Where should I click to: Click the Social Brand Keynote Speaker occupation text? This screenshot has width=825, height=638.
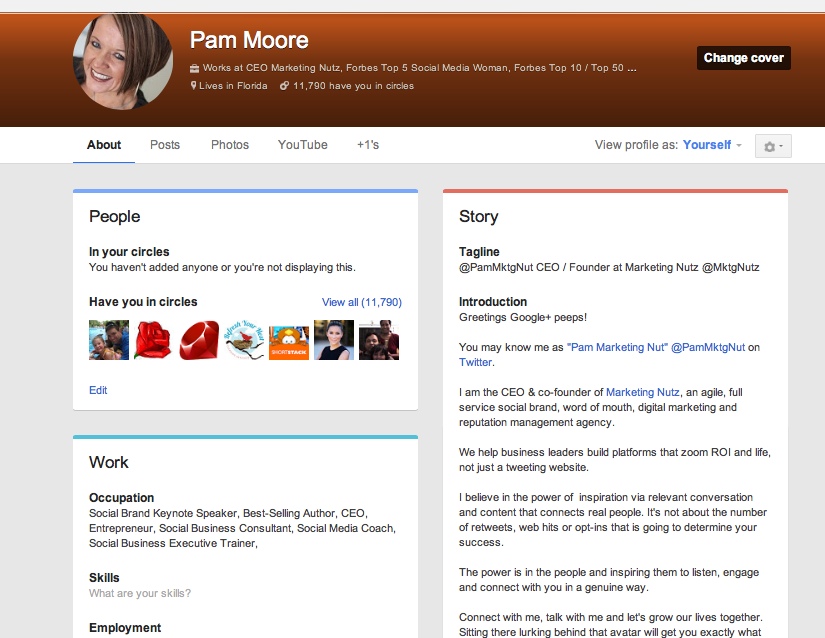[243, 528]
